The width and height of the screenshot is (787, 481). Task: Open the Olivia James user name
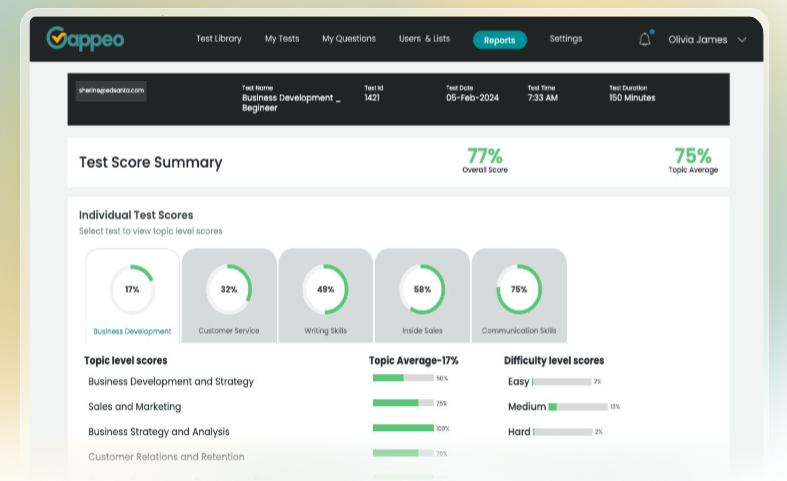pyautogui.click(x=697, y=40)
